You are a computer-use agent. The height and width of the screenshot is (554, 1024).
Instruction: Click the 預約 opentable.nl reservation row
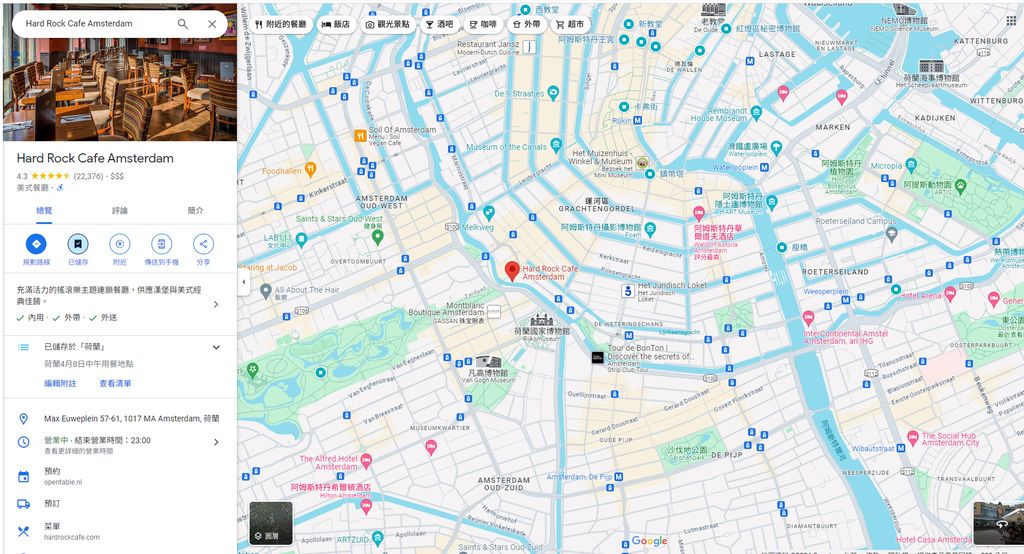click(120, 476)
